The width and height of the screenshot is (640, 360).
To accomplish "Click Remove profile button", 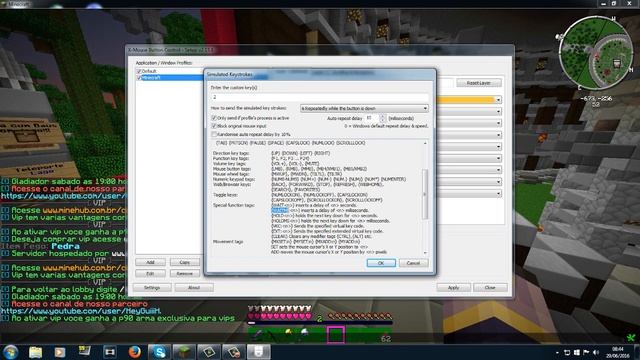I will [x=185, y=273].
